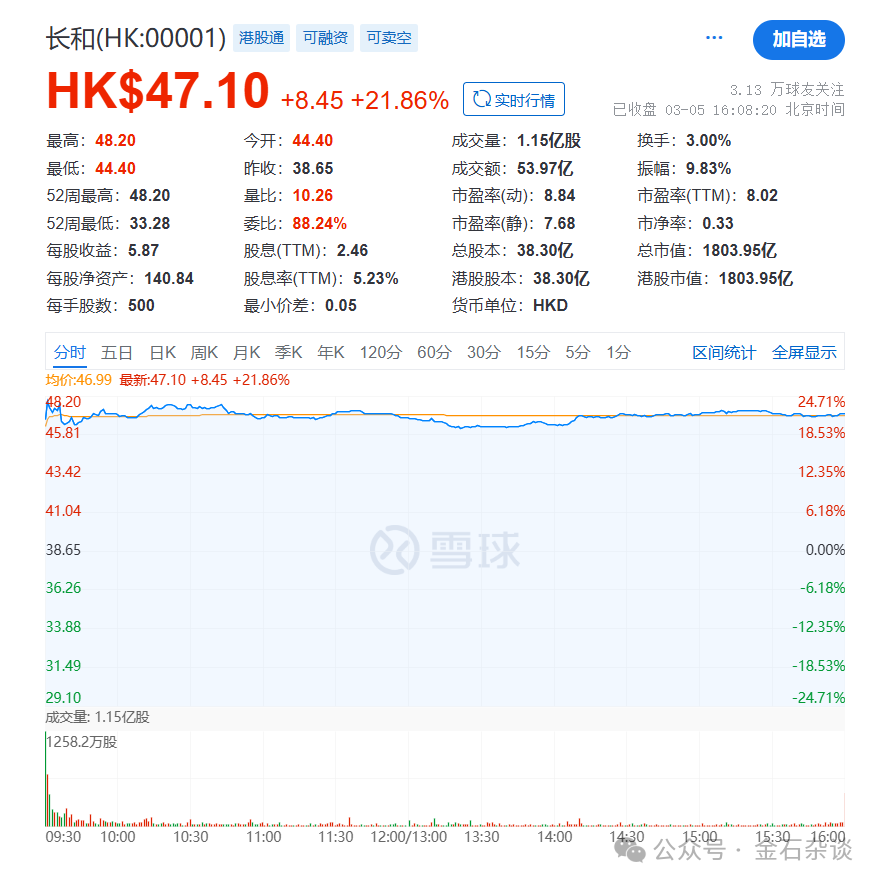Click the 换手 value 3.00%
Viewport: 880px width, 884px height.
709,140
